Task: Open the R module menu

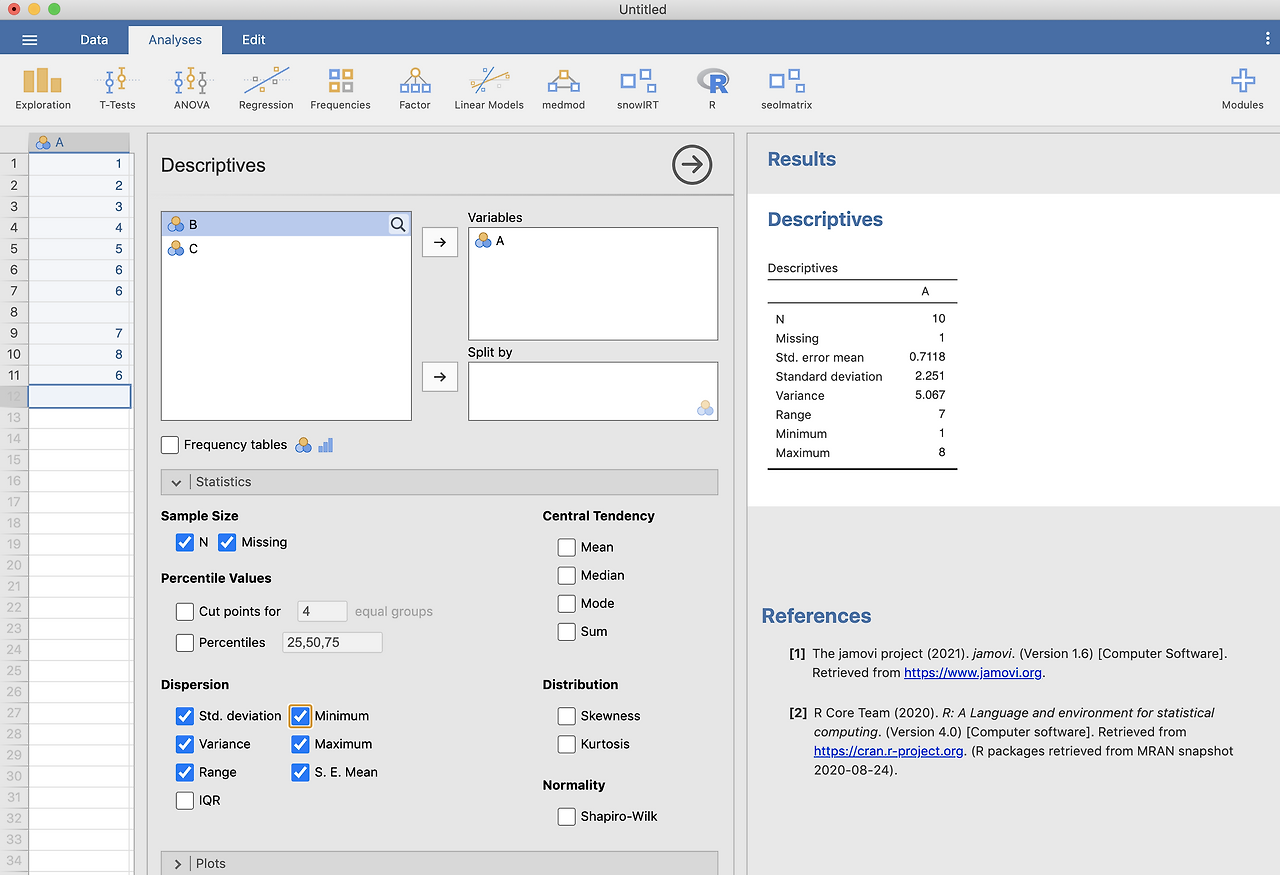Action: [712, 88]
